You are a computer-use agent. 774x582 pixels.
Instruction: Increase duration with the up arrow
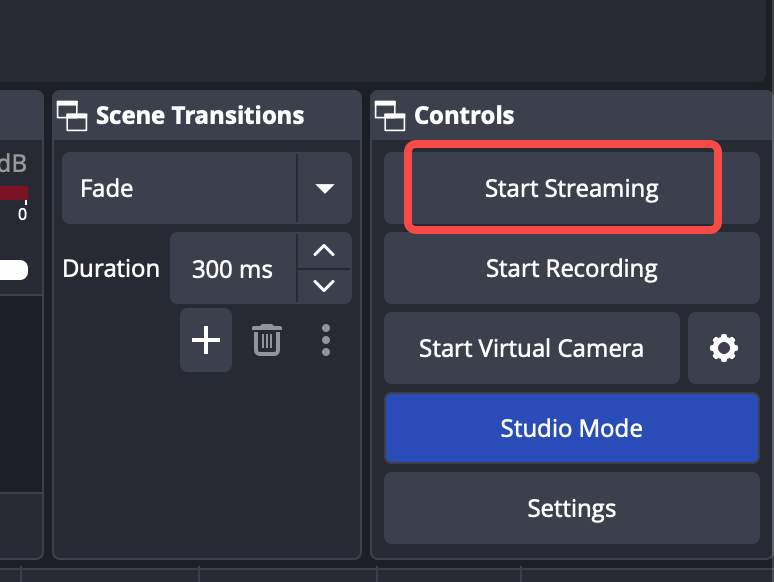pos(324,251)
